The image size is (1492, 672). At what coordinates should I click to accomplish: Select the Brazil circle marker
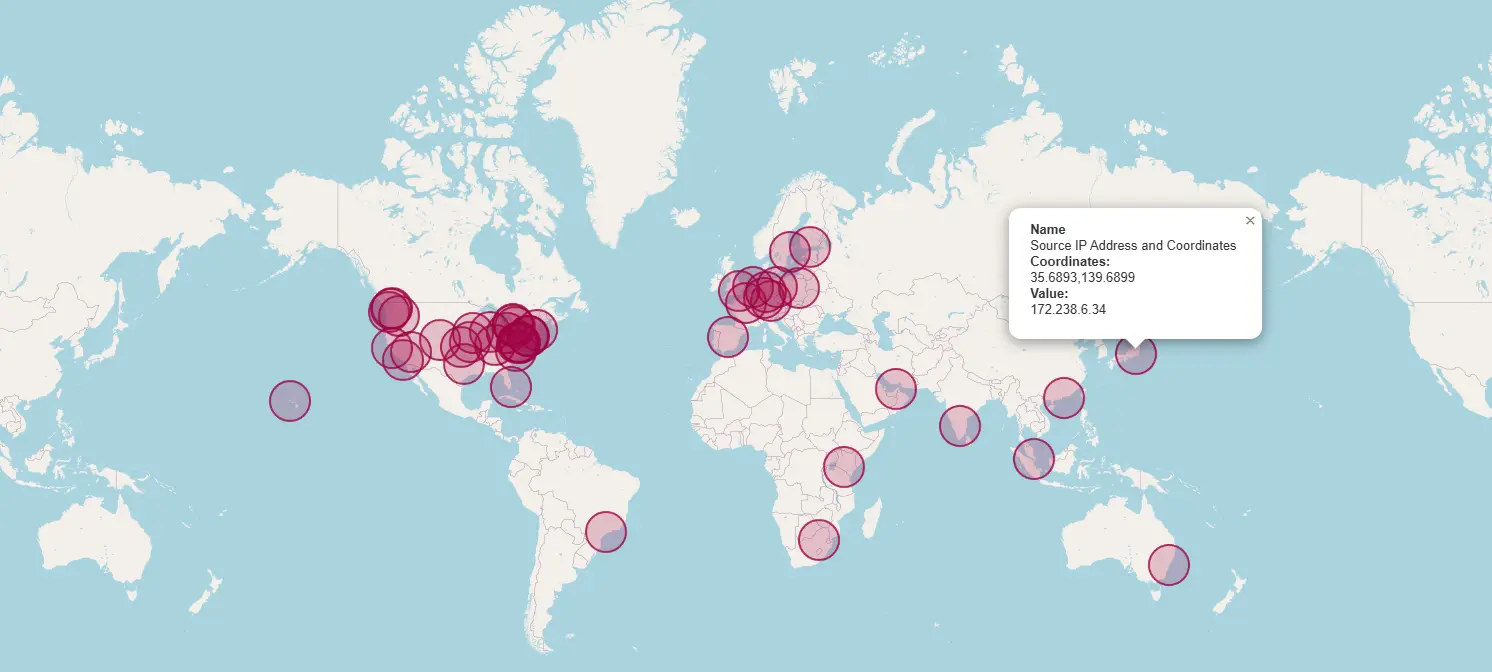pyautogui.click(x=605, y=531)
